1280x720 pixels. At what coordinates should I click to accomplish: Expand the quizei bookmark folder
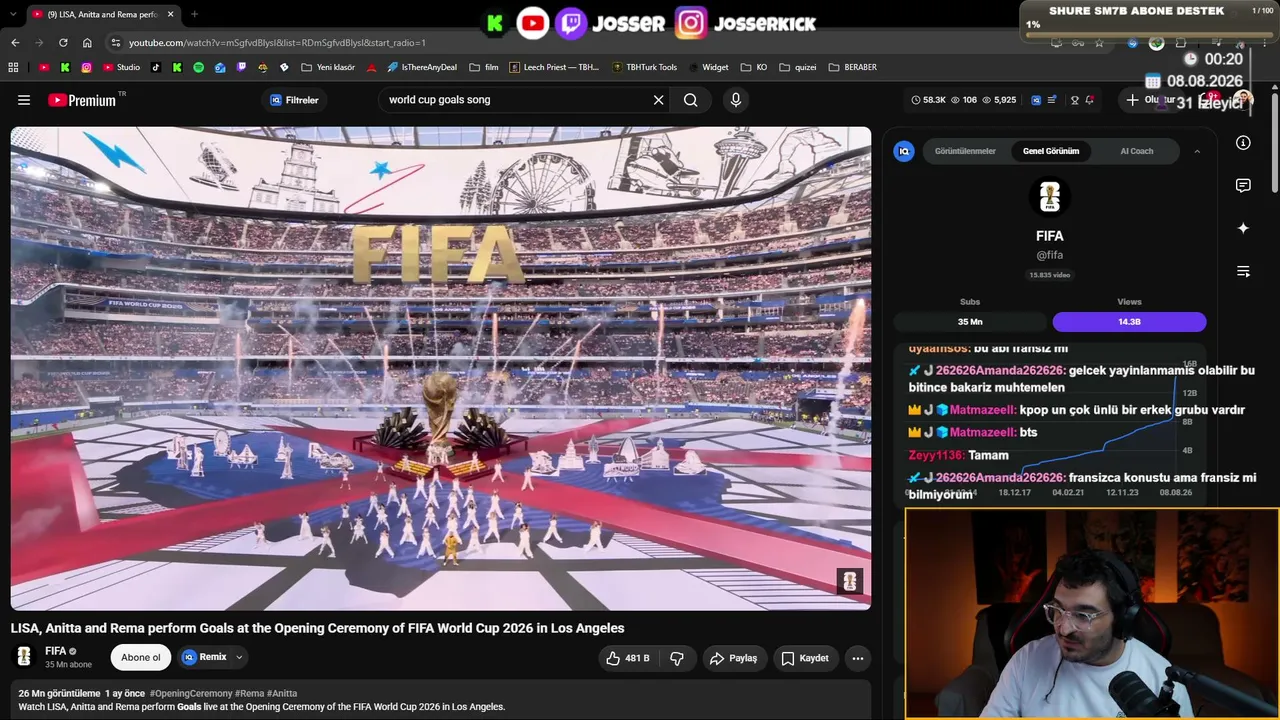point(798,67)
